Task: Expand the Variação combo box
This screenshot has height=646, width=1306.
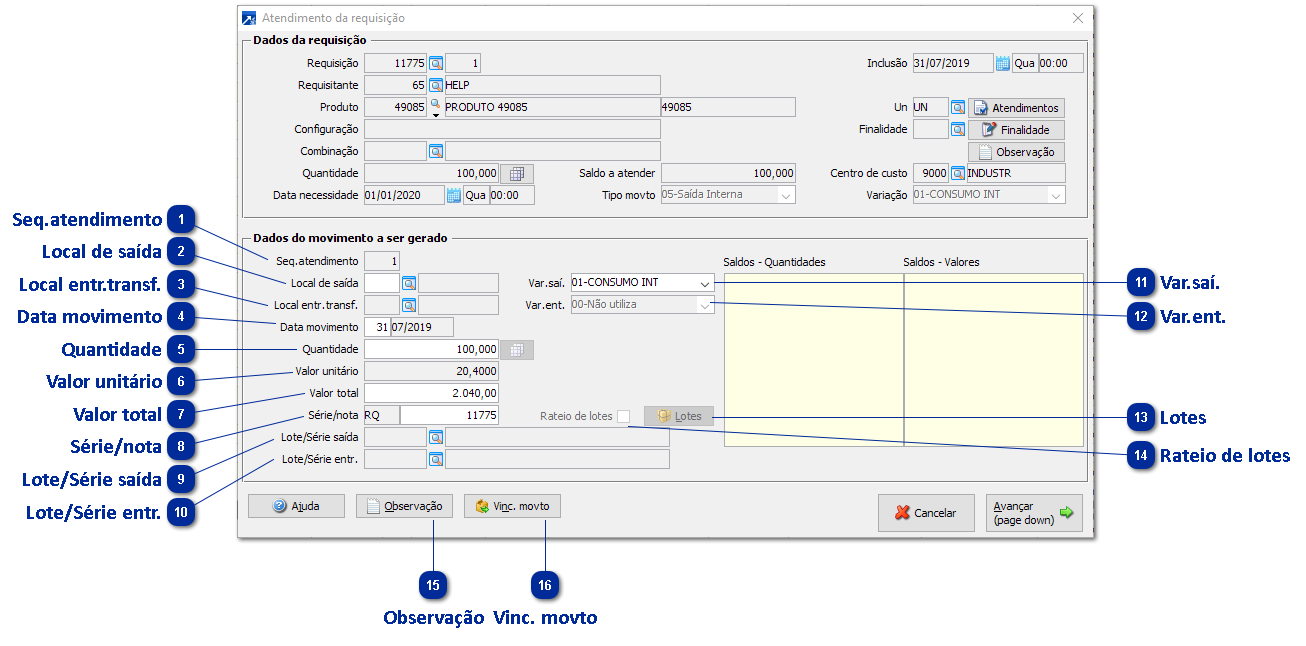Action: [x=1055, y=196]
